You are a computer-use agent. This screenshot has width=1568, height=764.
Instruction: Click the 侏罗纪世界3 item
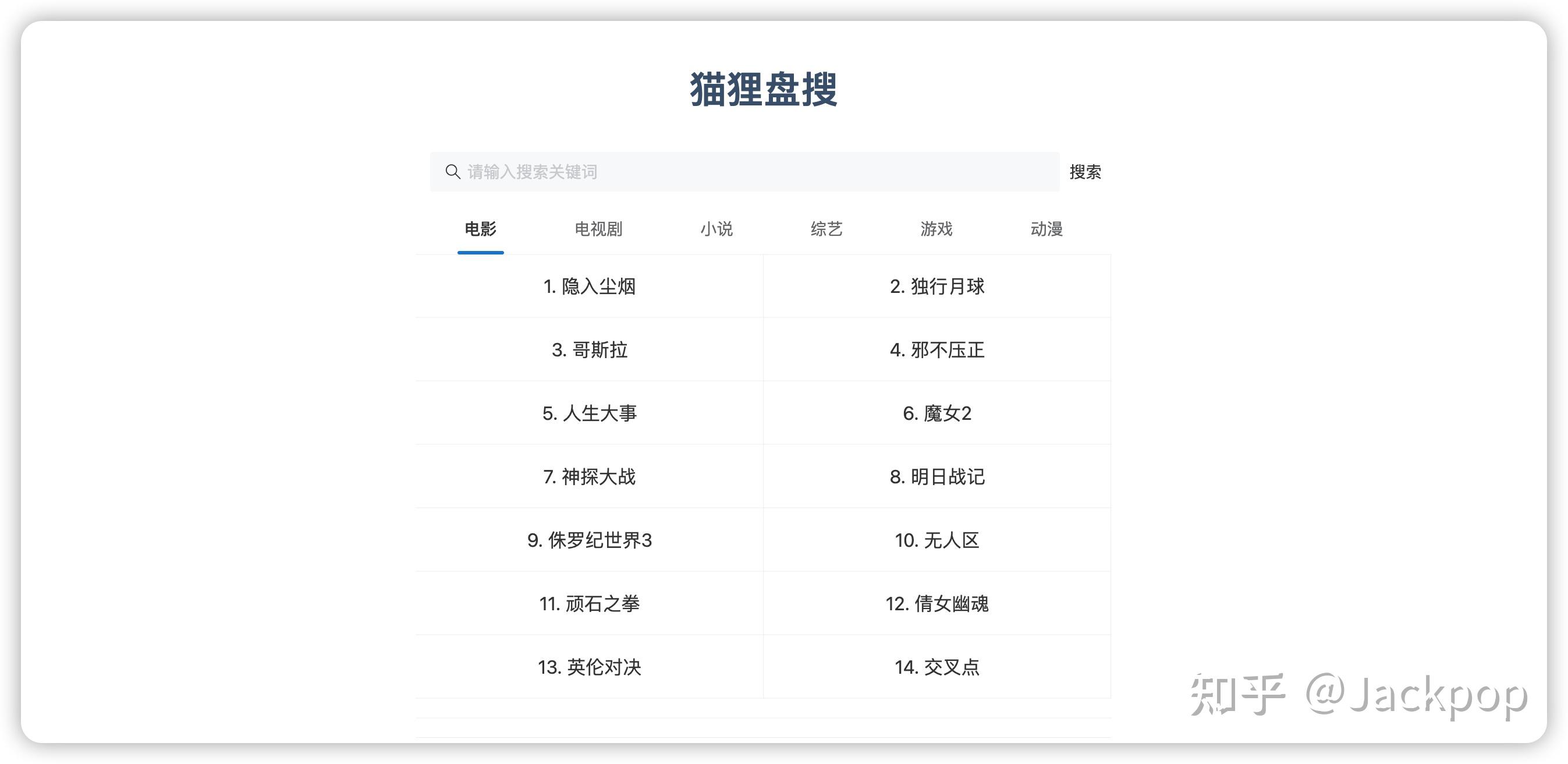point(589,540)
